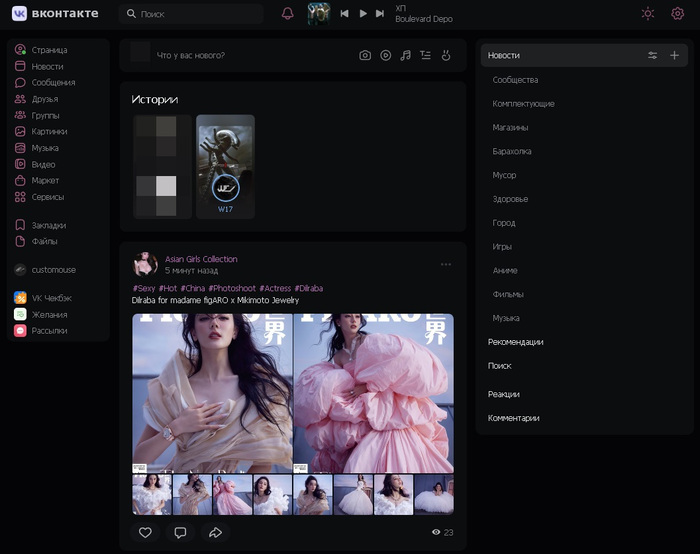The image size is (700, 554).
Task: Click the camera icon in post composer
Action: click(365, 55)
